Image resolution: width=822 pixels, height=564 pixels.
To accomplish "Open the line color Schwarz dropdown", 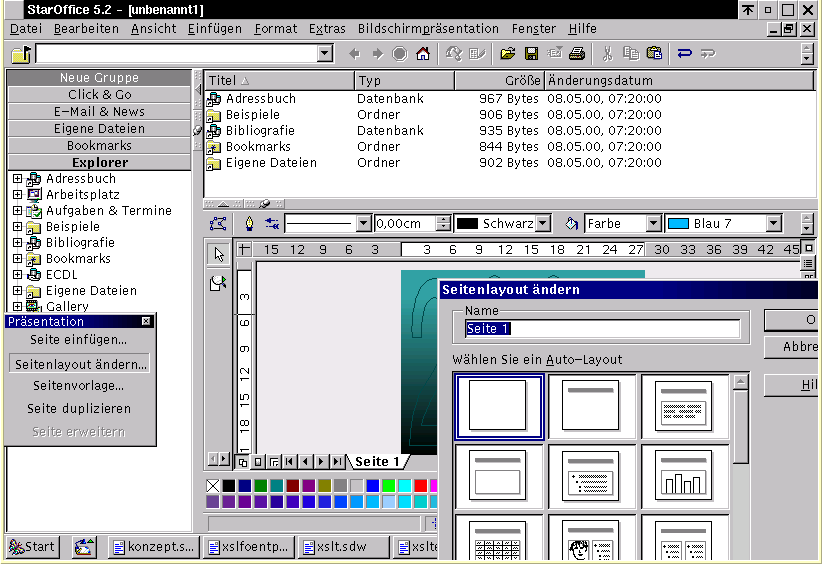I will pyautogui.click(x=543, y=224).
